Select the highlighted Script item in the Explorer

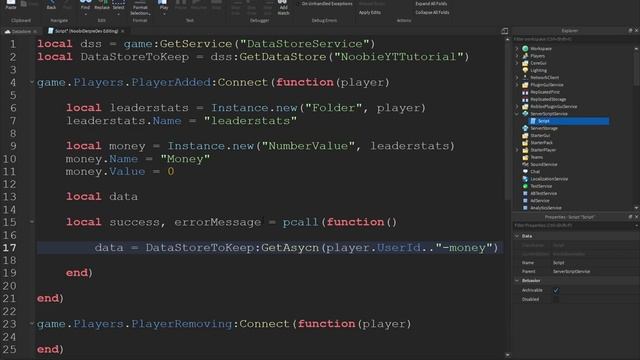click(x=569, y=121)
